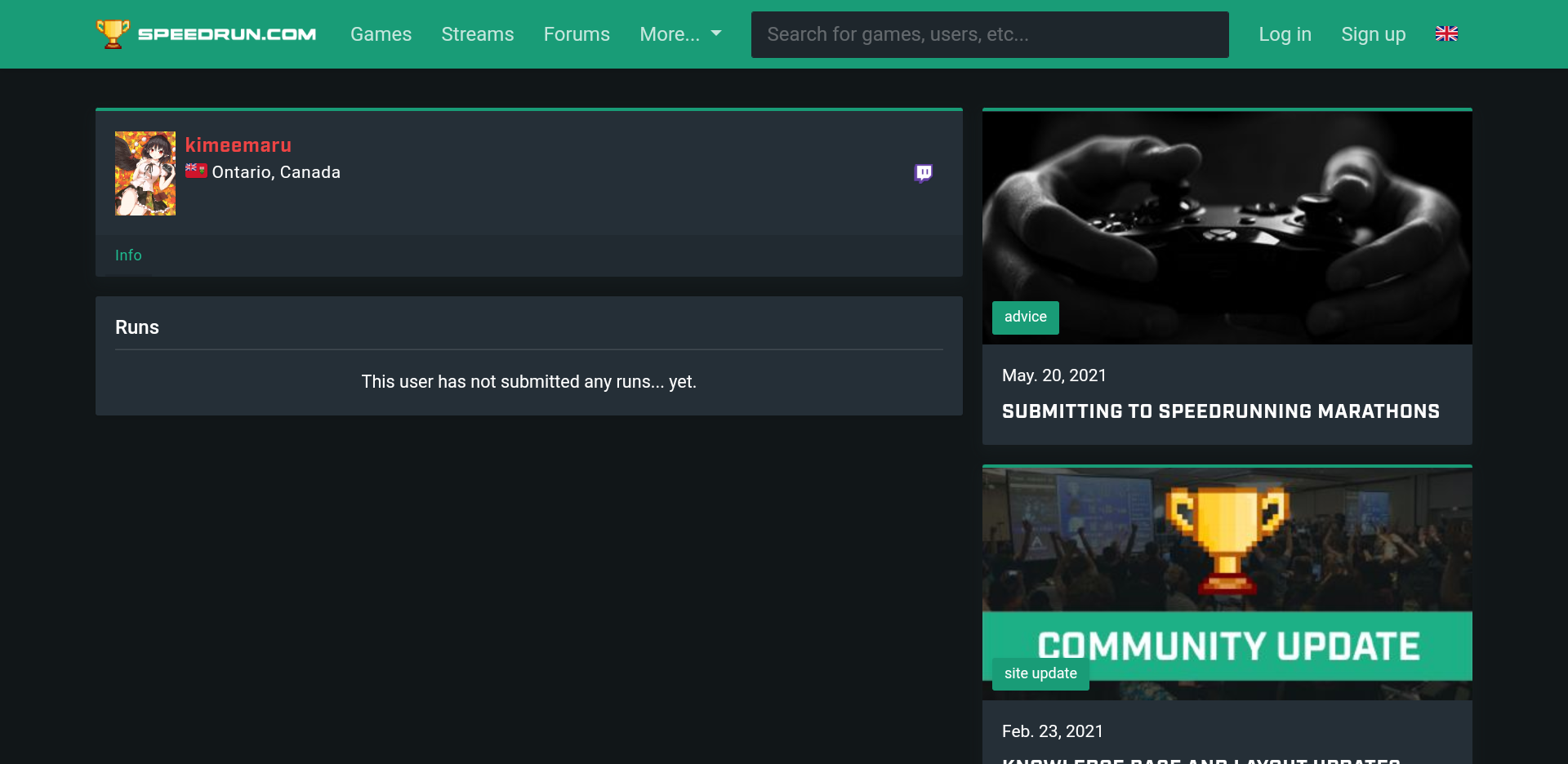Image resolution: width=1568 pixels, height=764 pixels.
Task: Click the SPEEDRUN.COM wordmark text
Action: pos(227,34)
